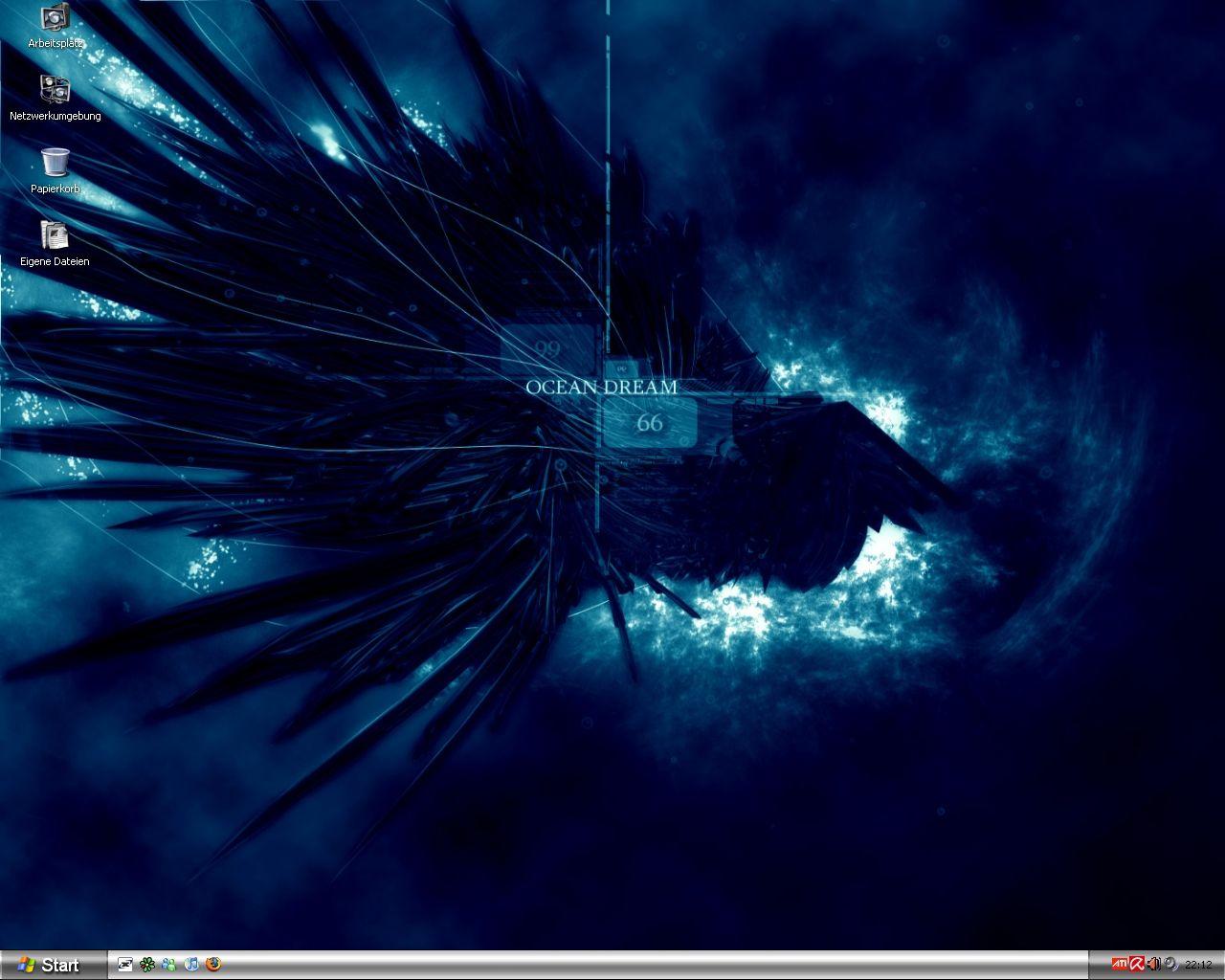Click the Avira red umbrella tray icon
Screen dimensions: 1225x980
(1136, 964)
